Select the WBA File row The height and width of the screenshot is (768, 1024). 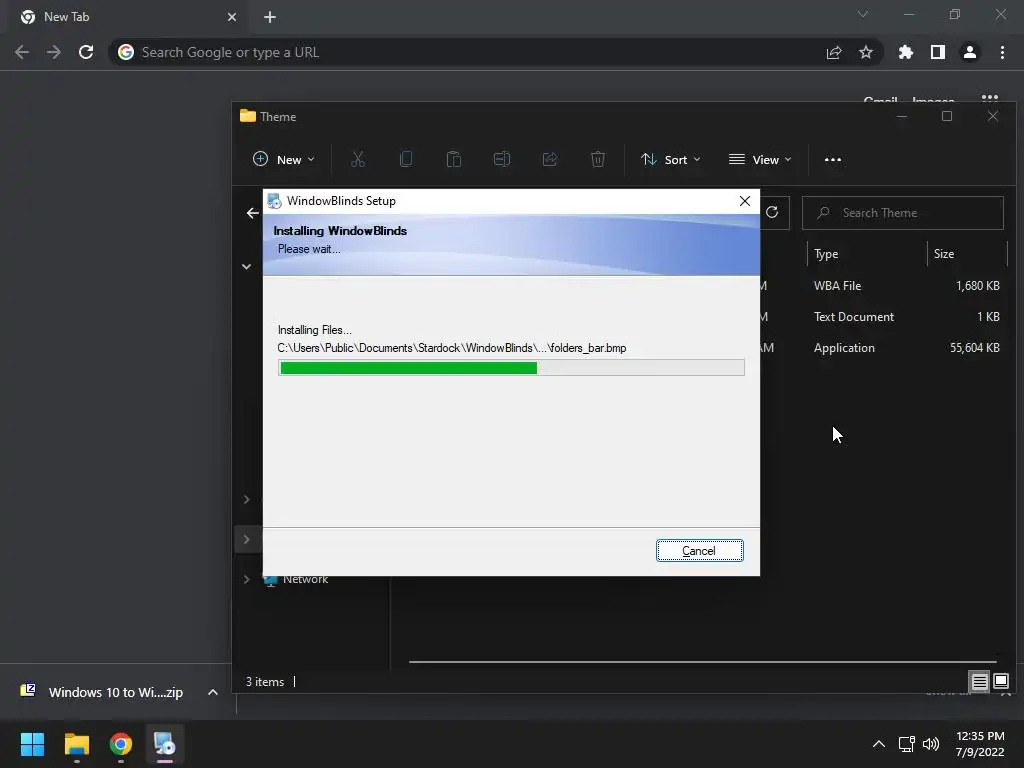pyautogui.click(x=882, y=285)
